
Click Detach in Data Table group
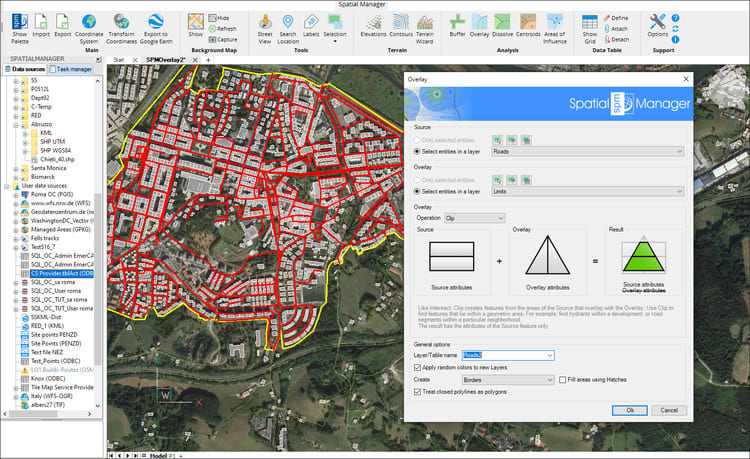[x=617, y=40]
